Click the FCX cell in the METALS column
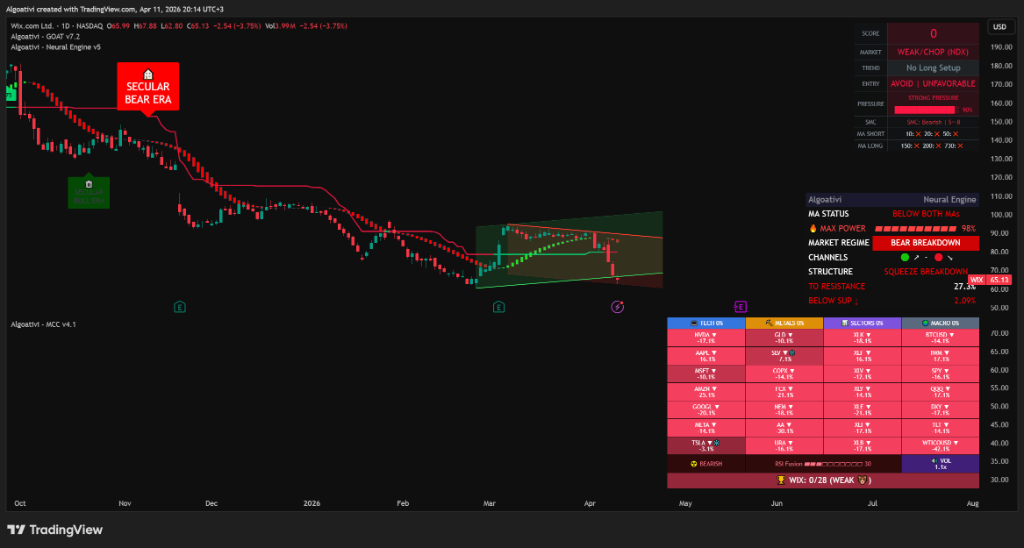The width and height of the screenshot is (1024, 548). click(784, 392)
